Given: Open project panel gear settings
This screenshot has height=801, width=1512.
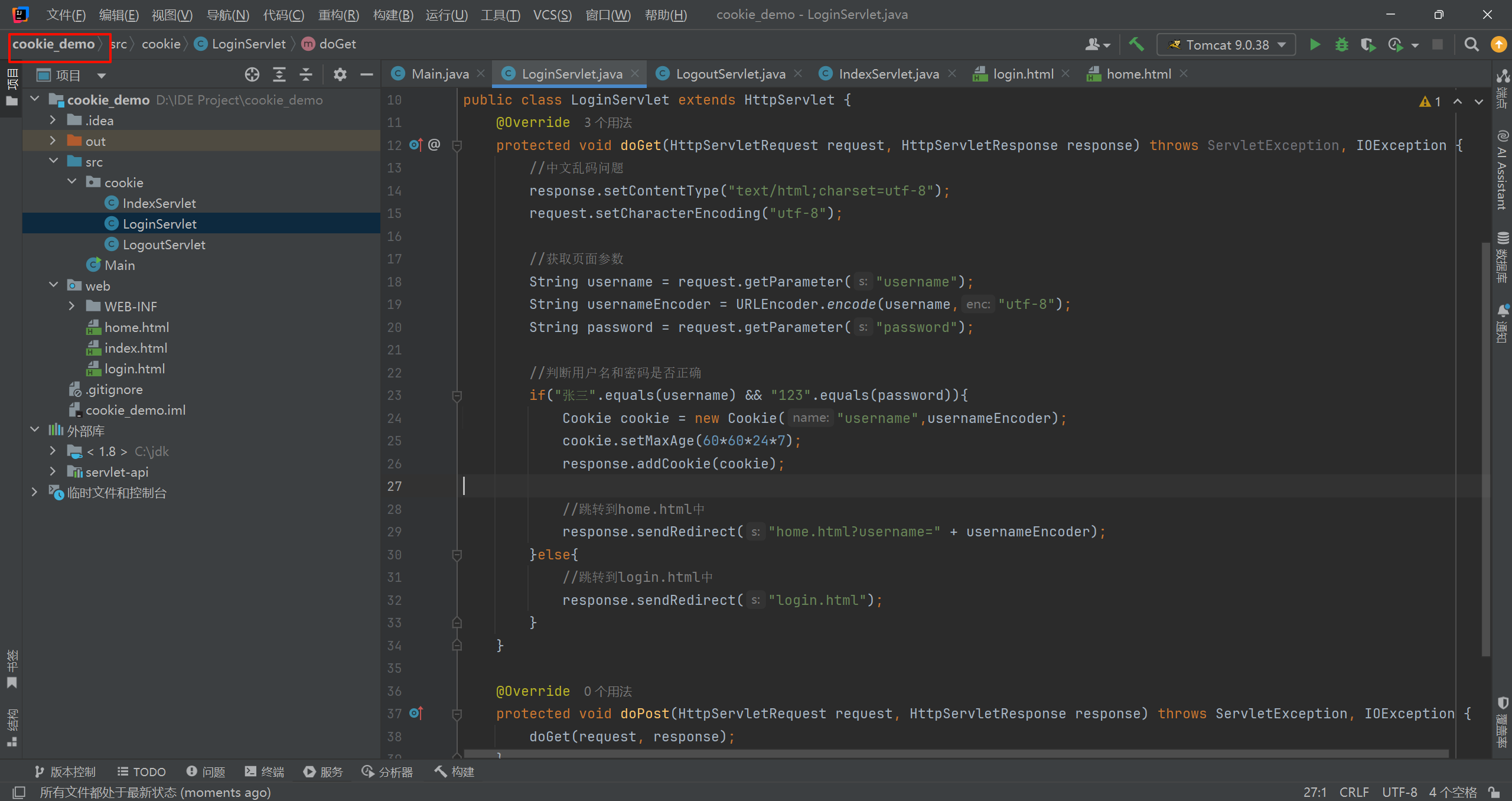Looking at the screenshot, I should coord(340,74).
